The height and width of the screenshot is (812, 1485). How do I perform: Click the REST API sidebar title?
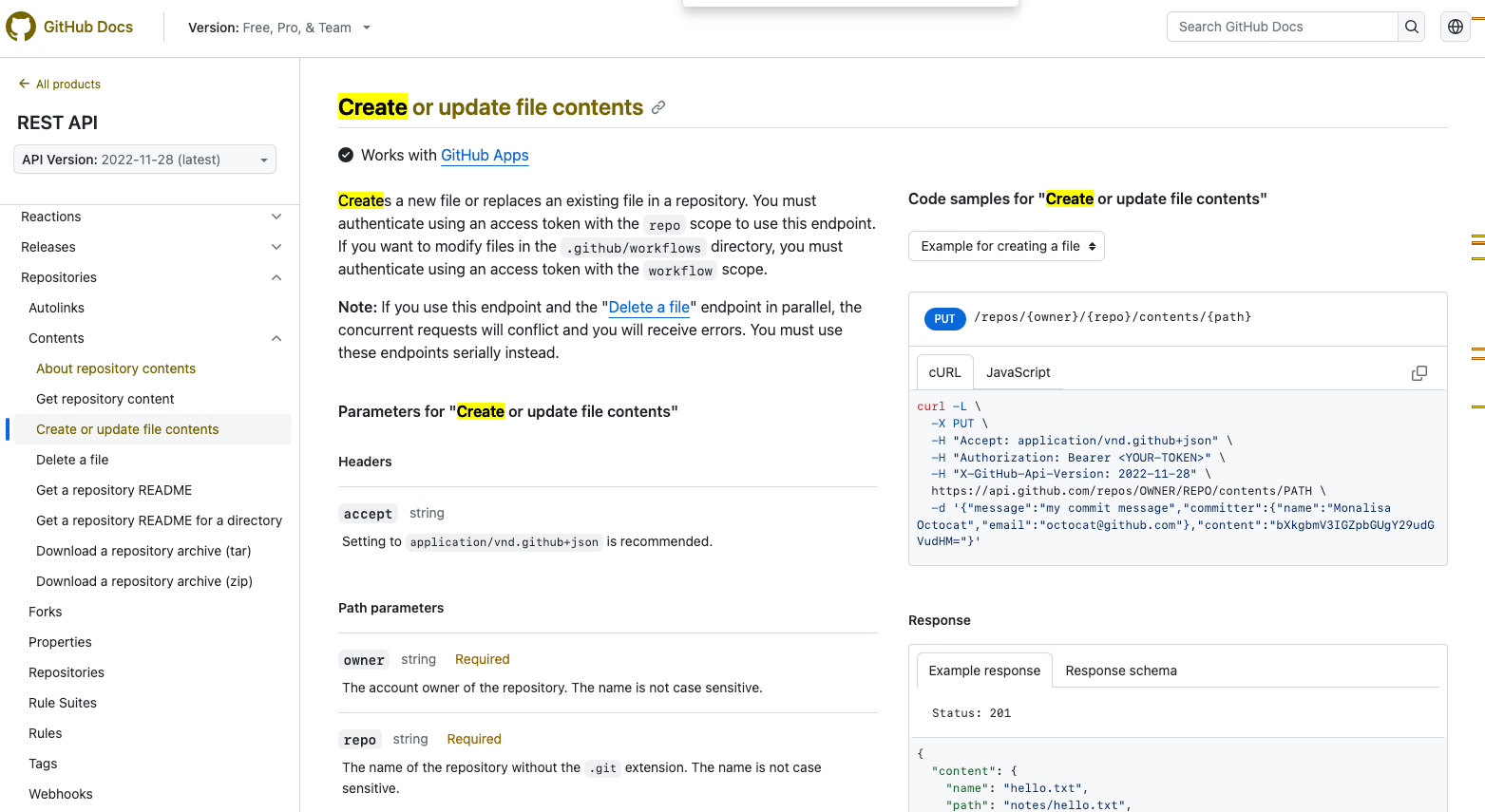(57, 123)
